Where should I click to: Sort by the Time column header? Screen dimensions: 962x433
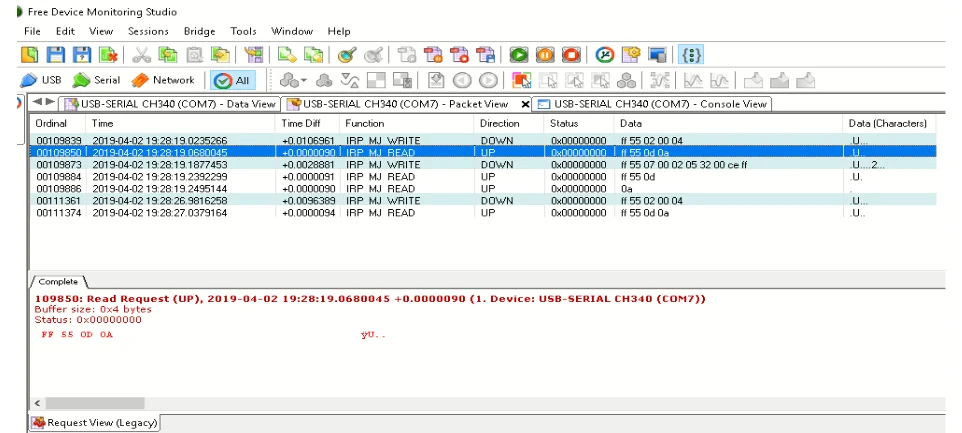click(180, 123)
